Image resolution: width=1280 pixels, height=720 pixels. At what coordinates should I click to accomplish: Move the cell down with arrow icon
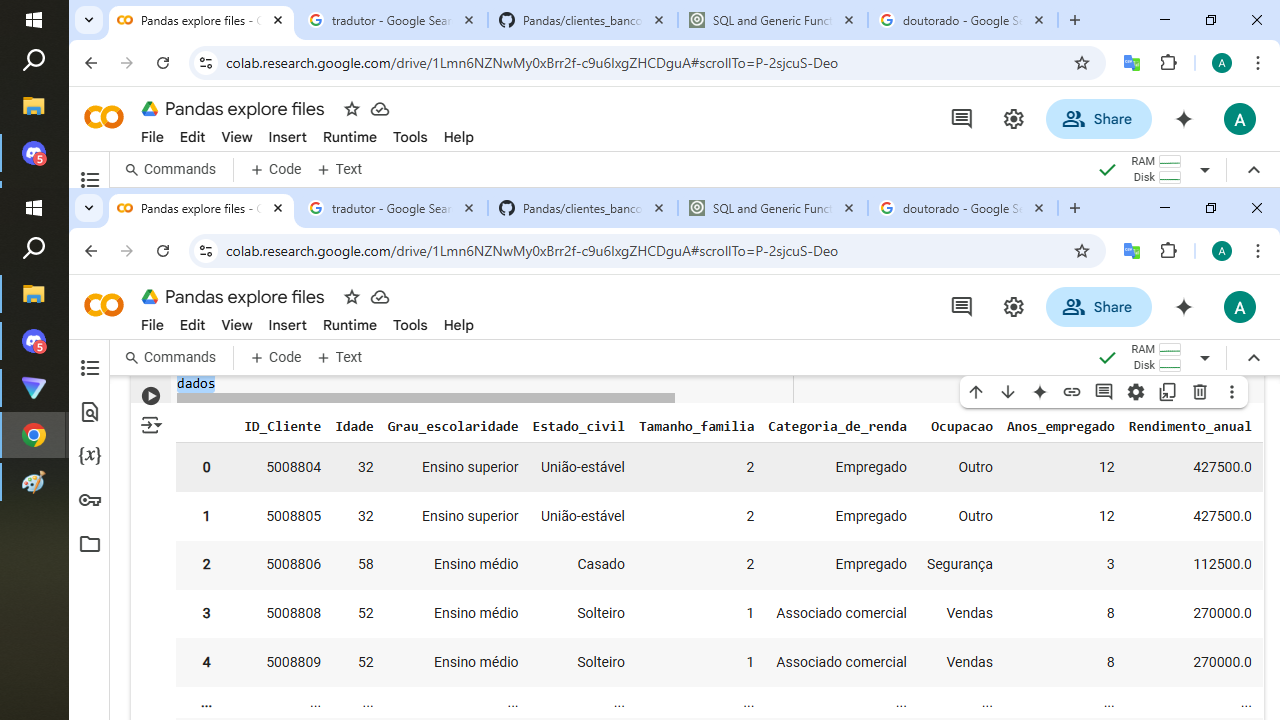[x=1008, y=392]
